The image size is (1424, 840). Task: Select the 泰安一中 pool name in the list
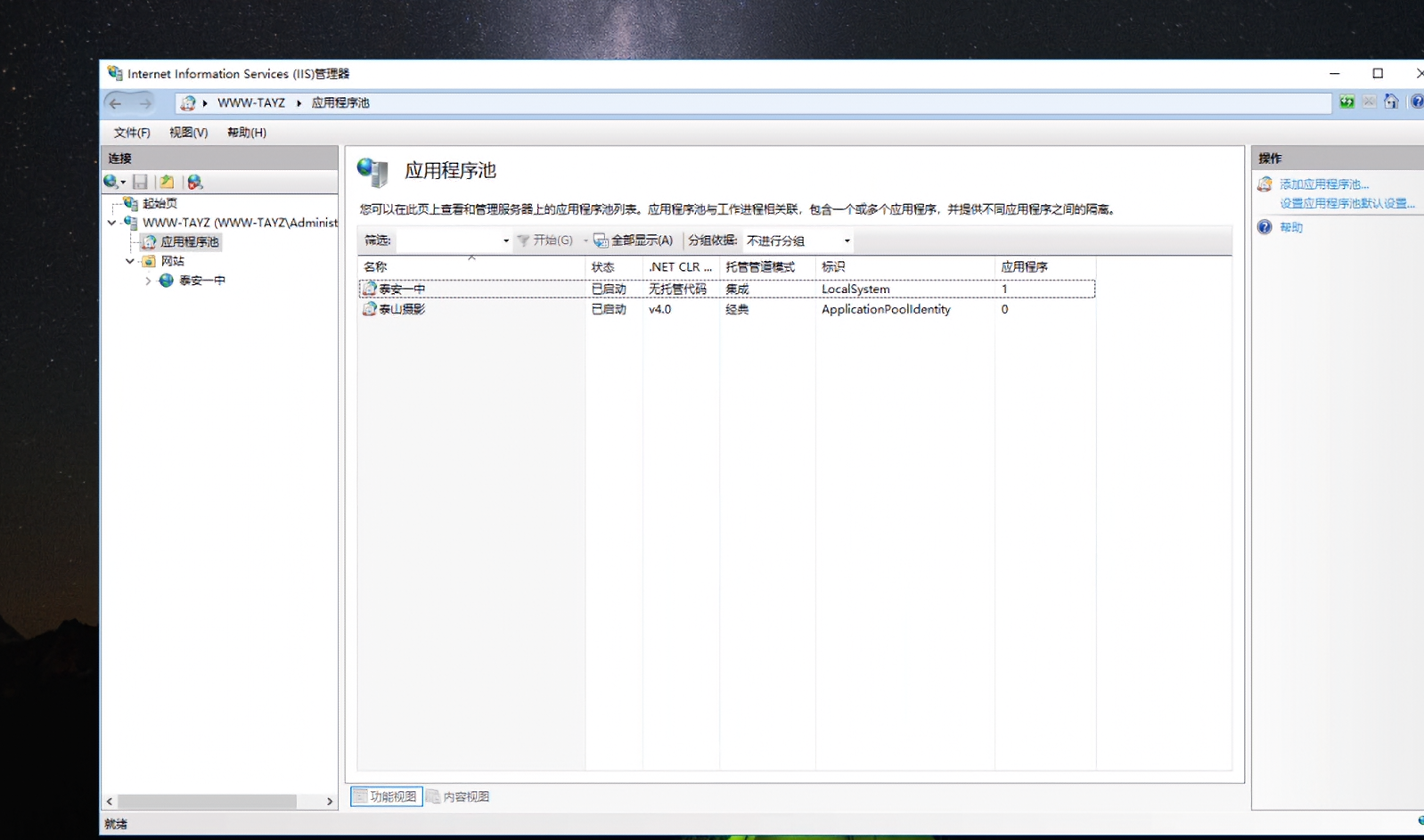(x=402, y=289)
